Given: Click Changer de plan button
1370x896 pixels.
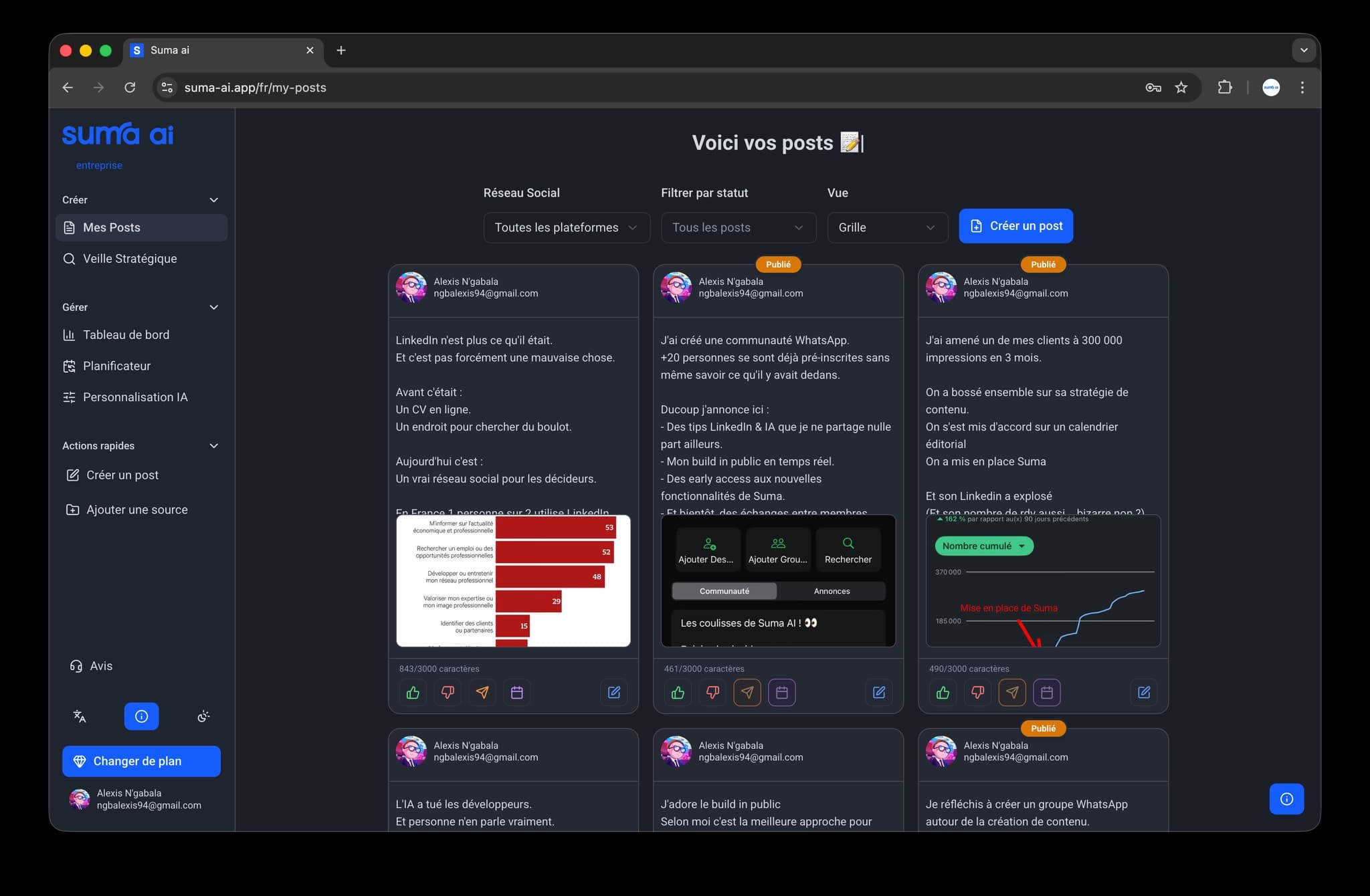Looking at the screenshot, I should 141,761.
